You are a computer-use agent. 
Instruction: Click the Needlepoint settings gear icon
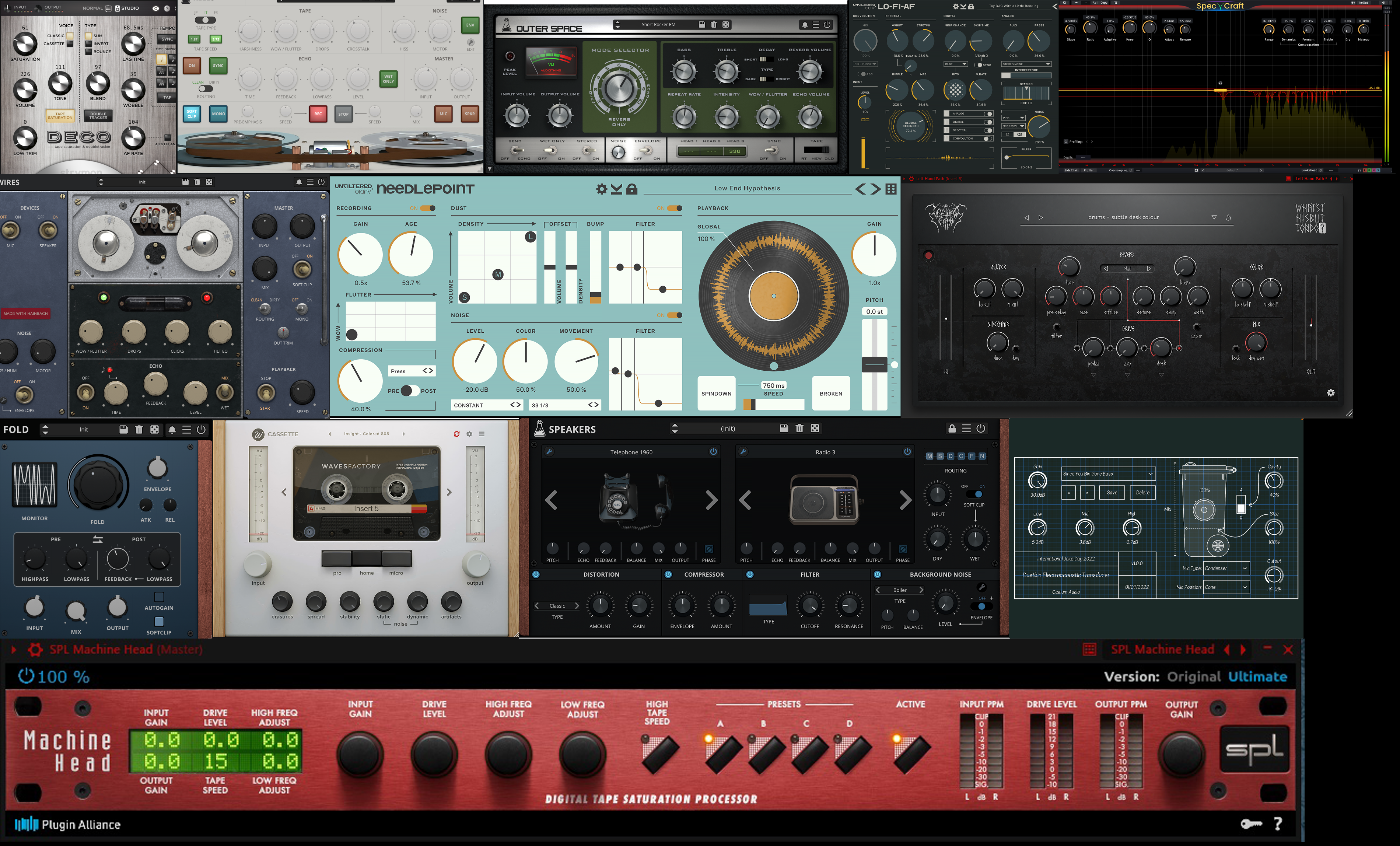[601, 189]
